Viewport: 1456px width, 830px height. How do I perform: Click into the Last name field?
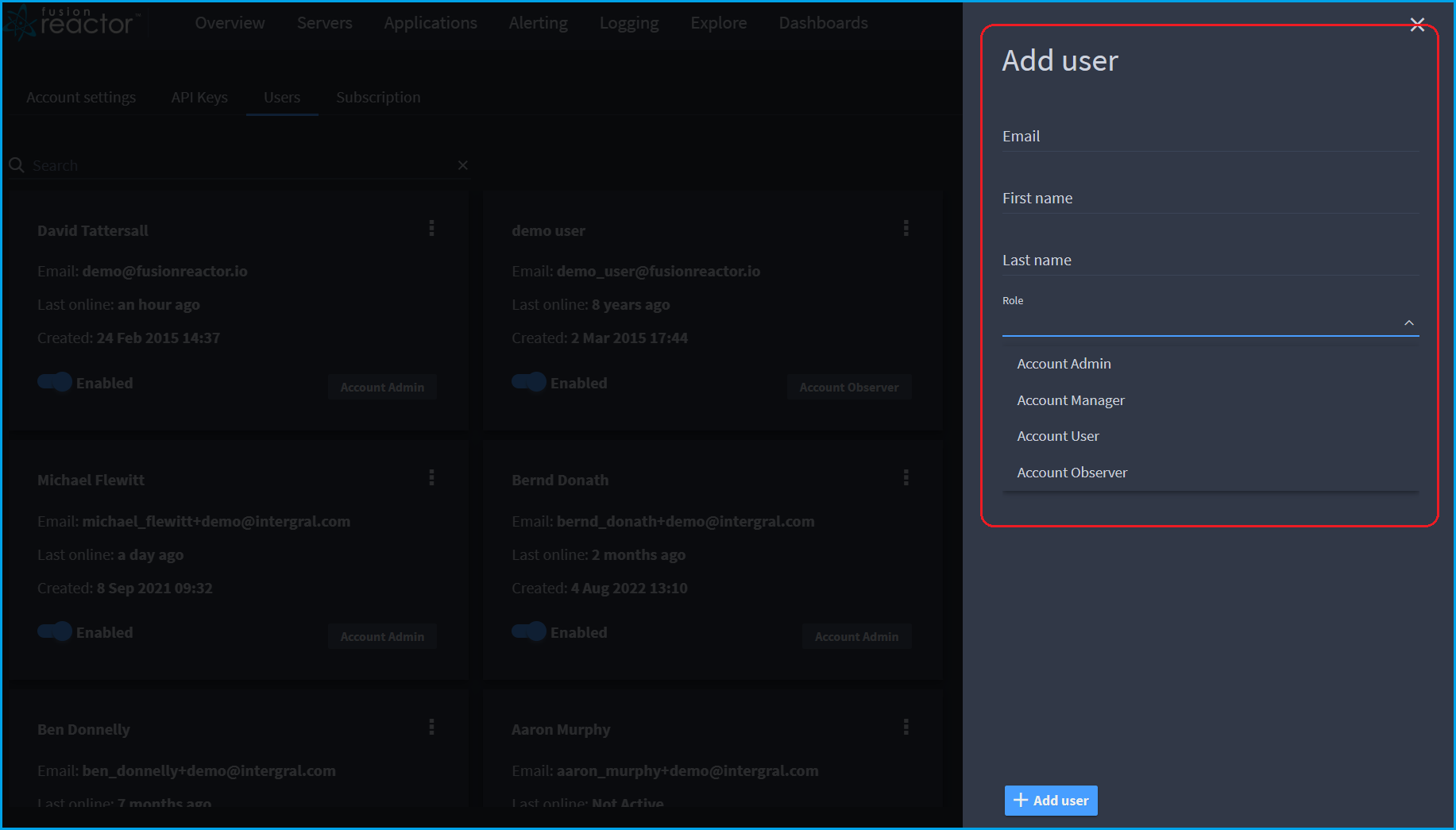1210,261
